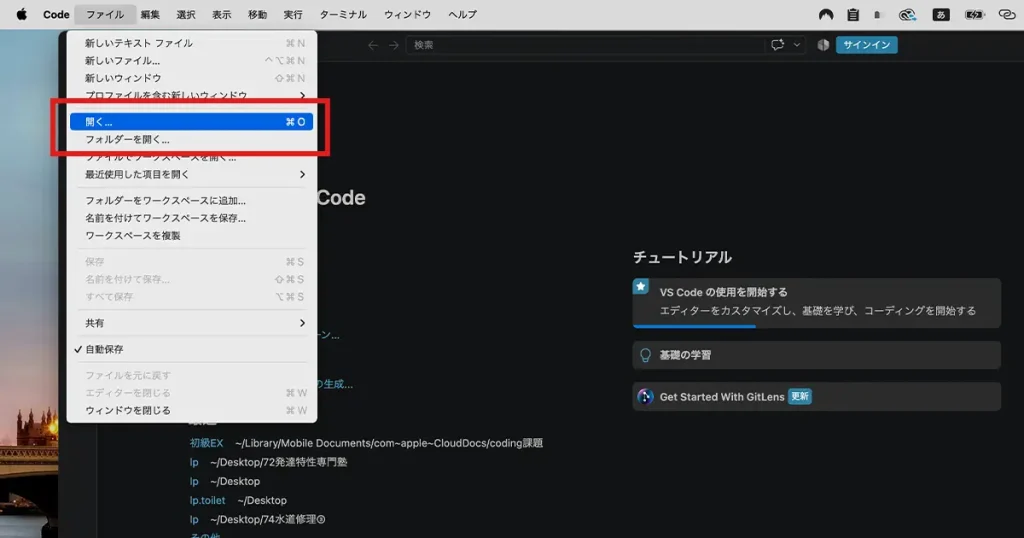The image size is (1024, 538).
Task: Choose ワークスペースを複製
Action: pyautogui.click(x=192, y=235)
